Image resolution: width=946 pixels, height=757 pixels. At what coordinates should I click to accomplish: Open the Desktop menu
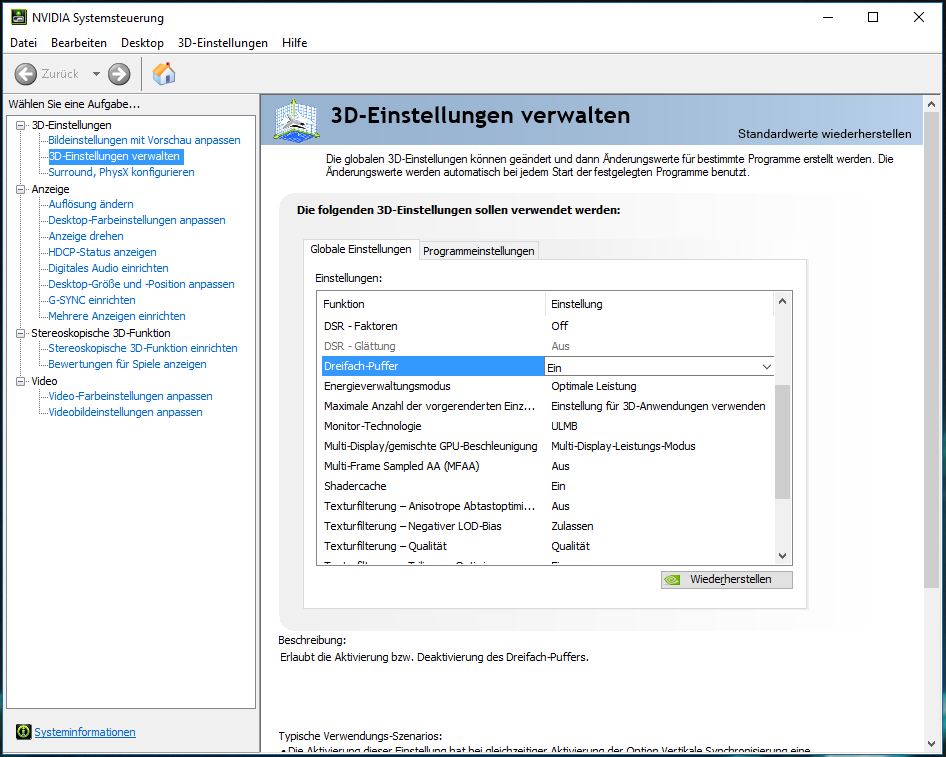point(142,43)
